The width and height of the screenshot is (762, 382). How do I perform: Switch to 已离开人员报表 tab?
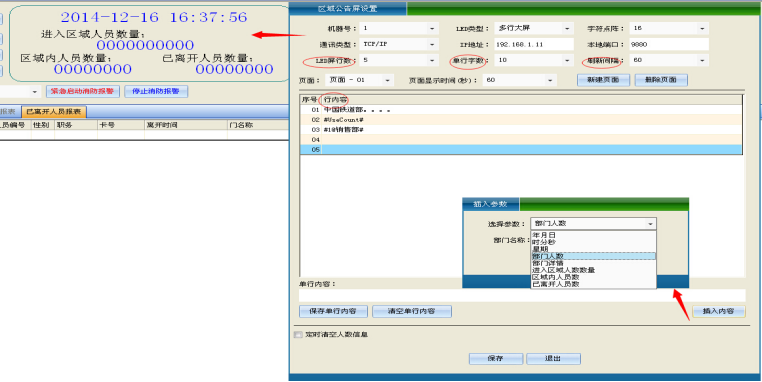pyautogui.click(x=54, y=112)
